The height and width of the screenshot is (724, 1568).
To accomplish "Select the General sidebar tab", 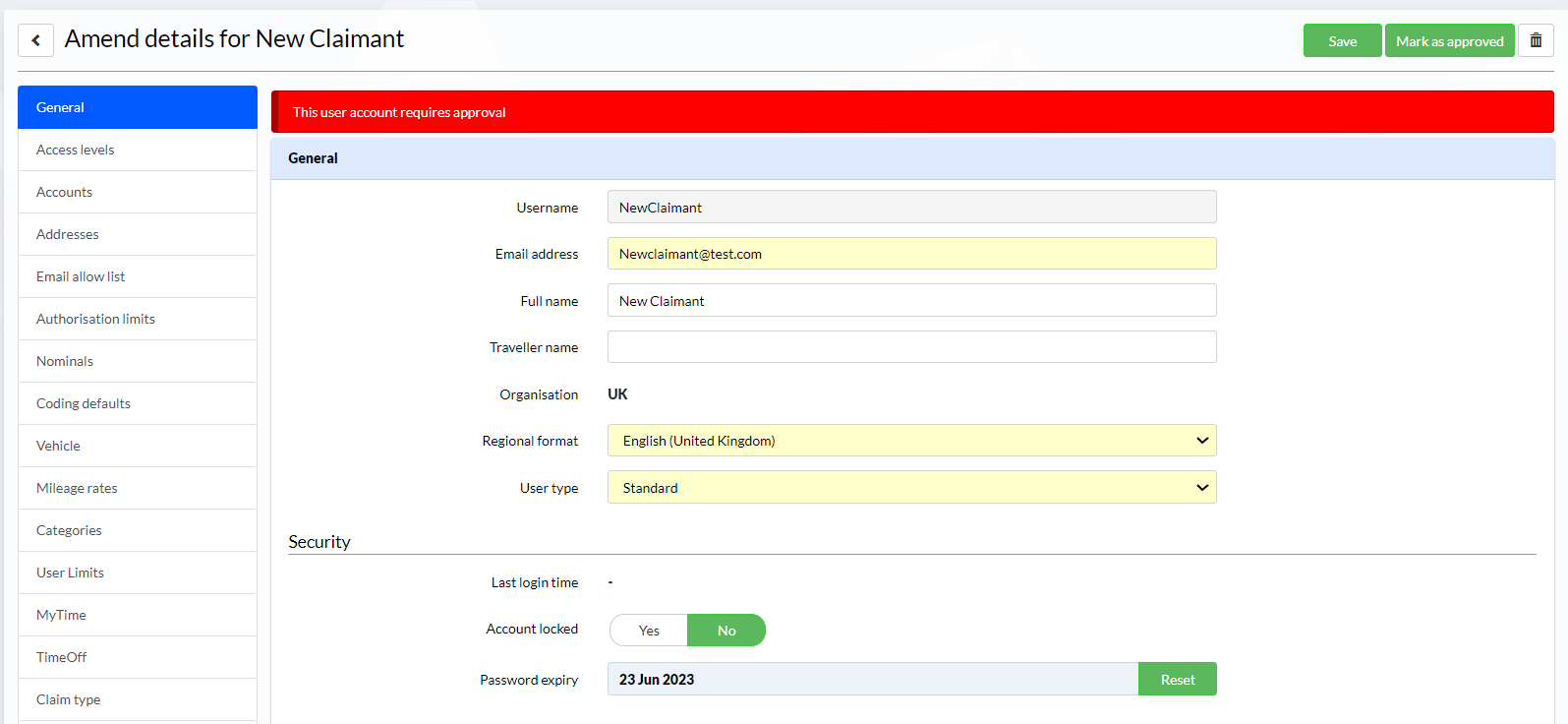I will coord(138,107).
